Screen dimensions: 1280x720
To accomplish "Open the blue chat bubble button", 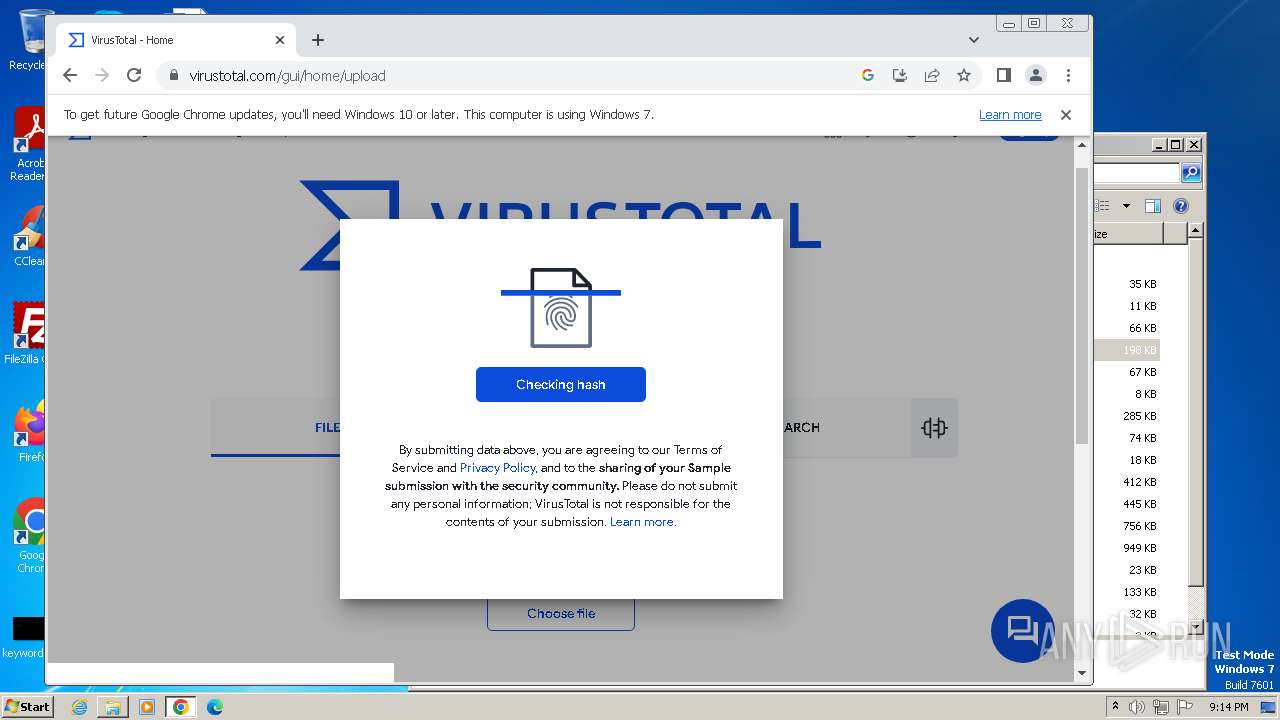I will click(1023, 631).
